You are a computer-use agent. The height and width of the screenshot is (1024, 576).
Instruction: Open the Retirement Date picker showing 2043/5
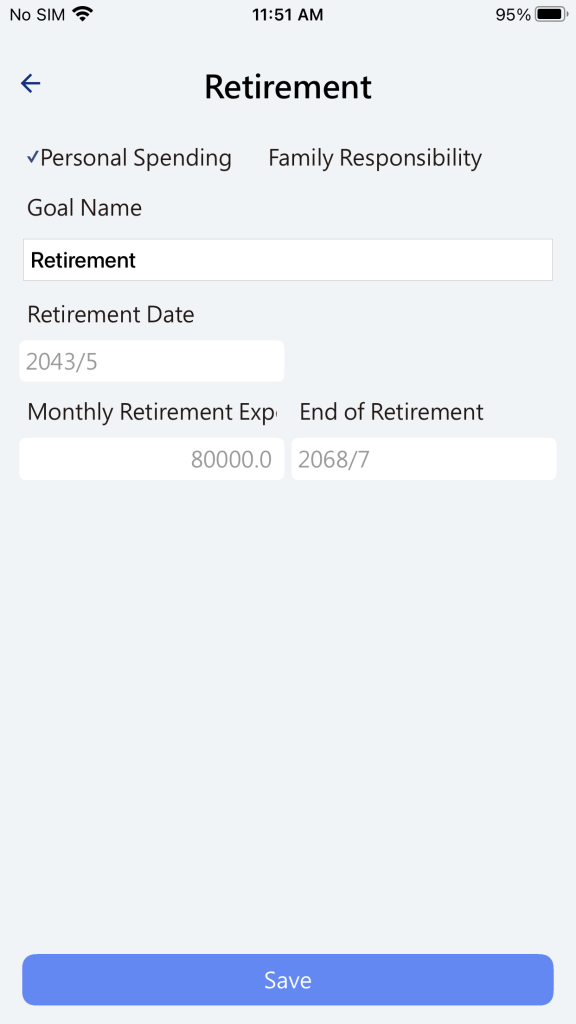[152, 361]
